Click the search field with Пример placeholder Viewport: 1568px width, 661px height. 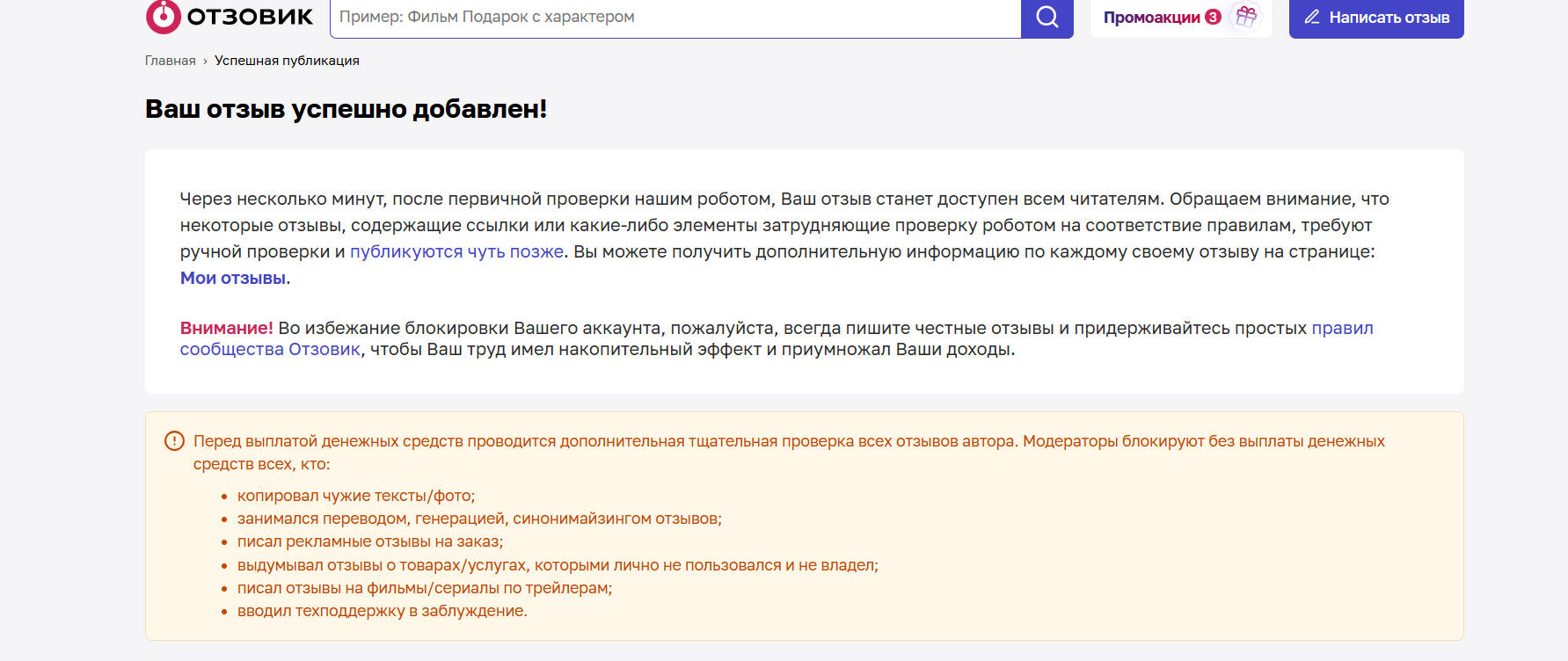(x=675, y=18)
